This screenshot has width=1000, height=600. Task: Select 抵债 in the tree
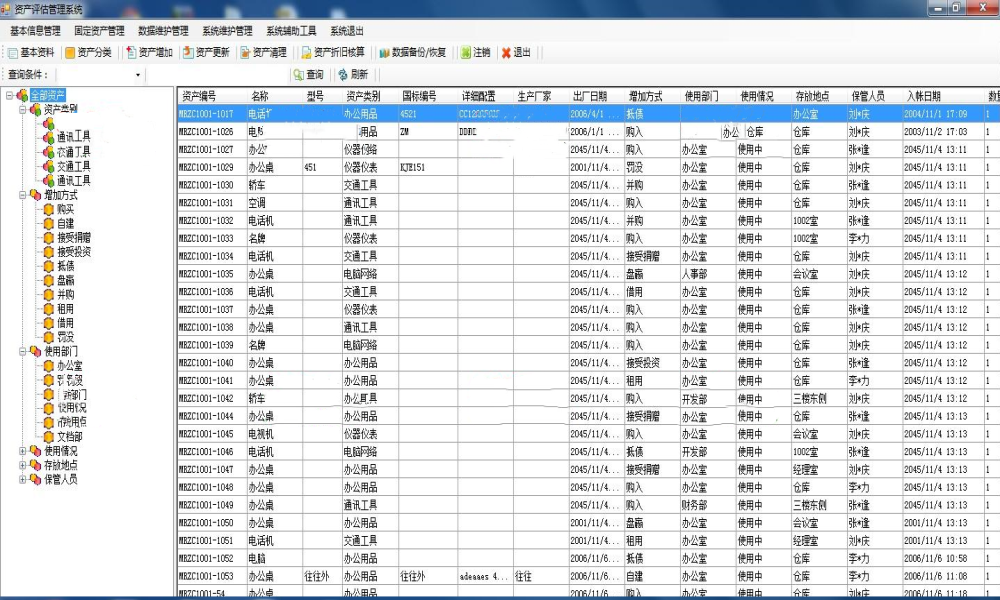pyautogui.click(x=65, y=266)
